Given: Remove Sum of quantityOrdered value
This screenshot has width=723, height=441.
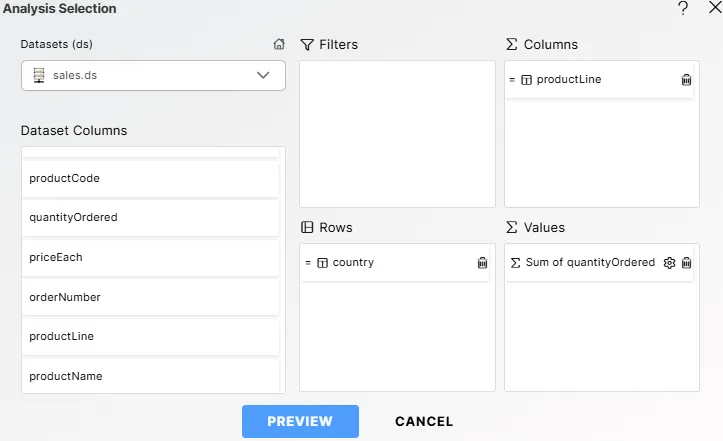Looking at the screenshot, I should click(686, 263).
